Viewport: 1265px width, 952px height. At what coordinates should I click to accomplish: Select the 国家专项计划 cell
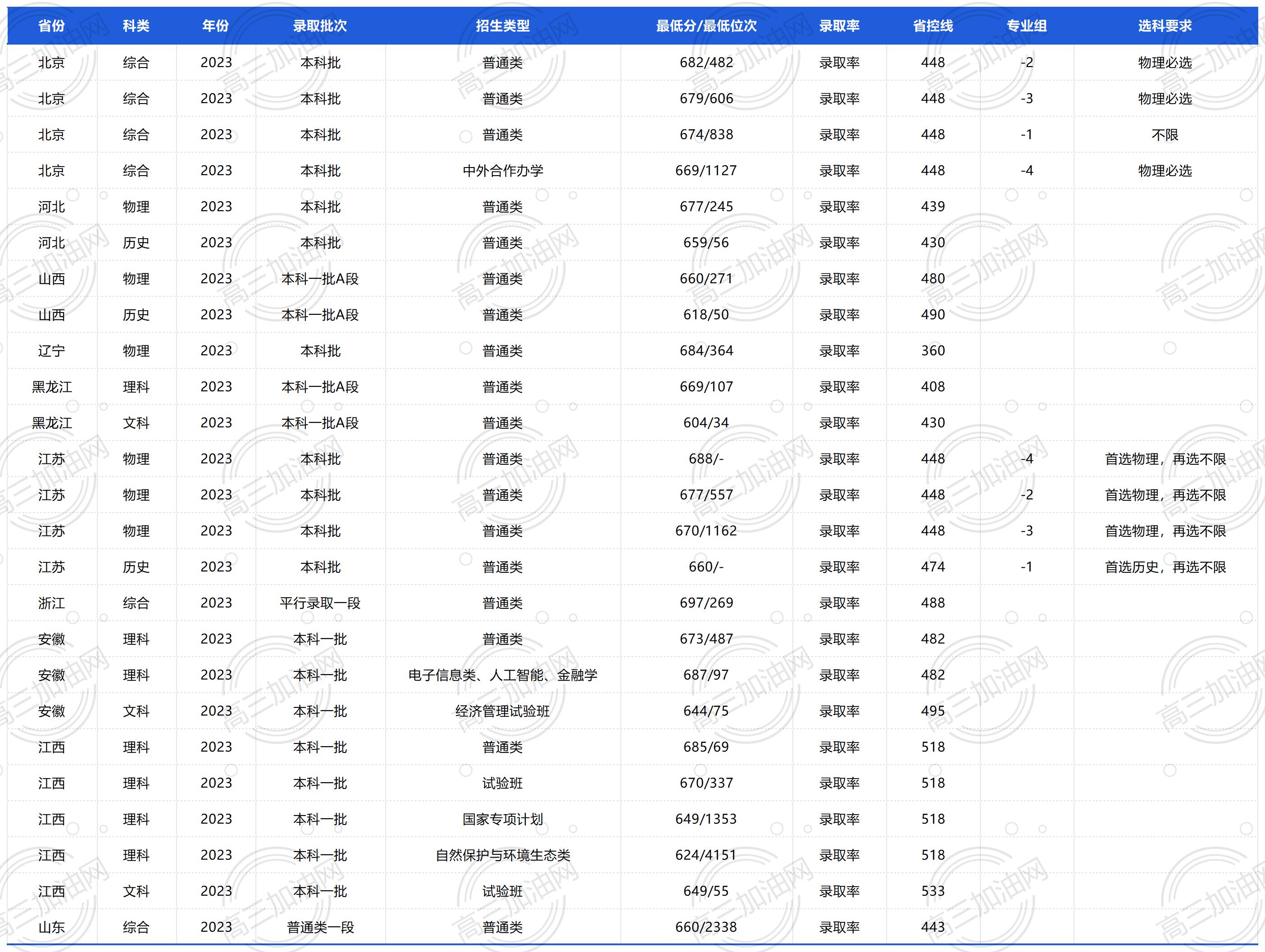(x=503, y=819)
